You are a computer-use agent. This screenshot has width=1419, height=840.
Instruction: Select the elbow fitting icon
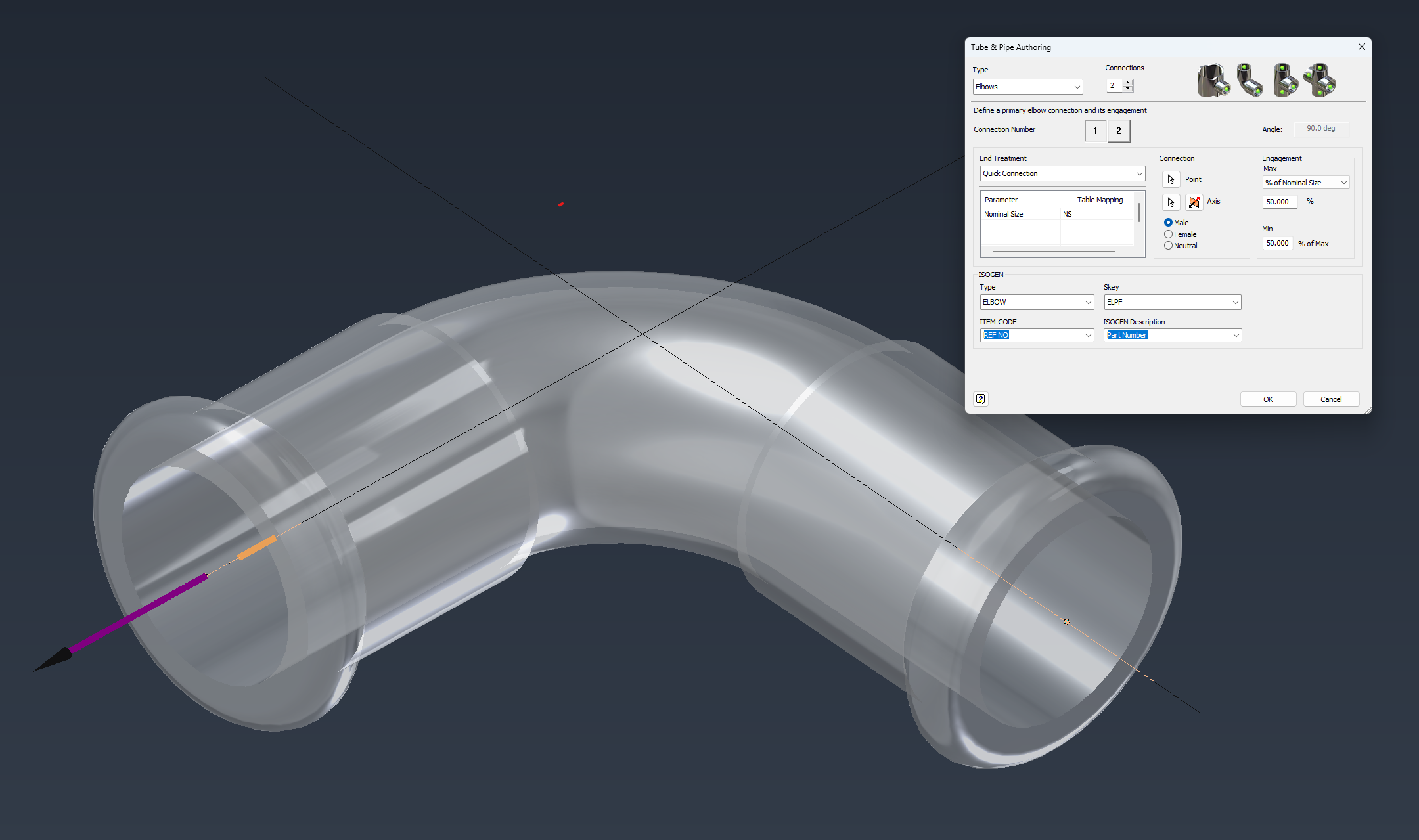point(1250,80)
